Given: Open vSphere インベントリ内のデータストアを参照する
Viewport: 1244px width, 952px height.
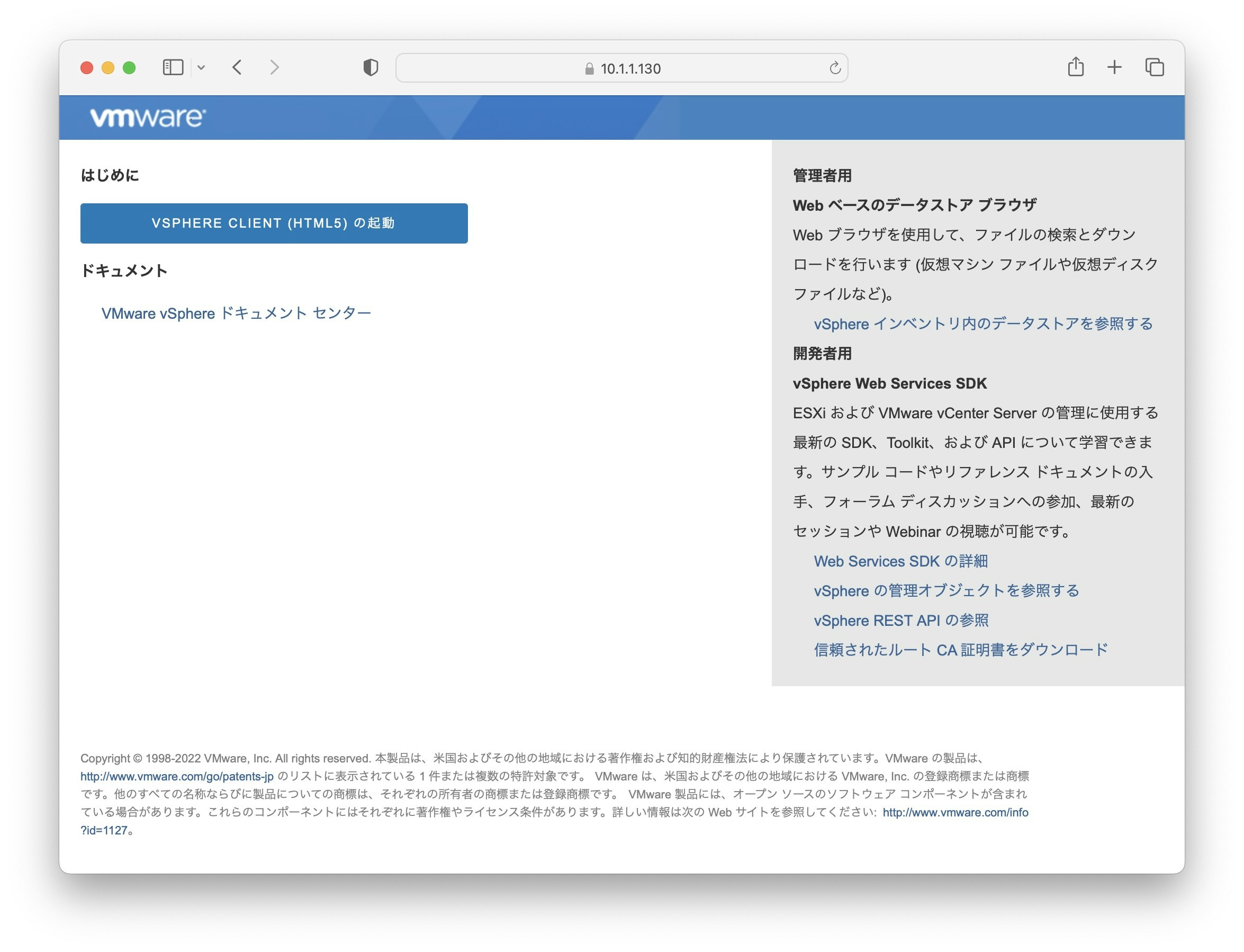Looking at the screenshot, I should click(982, 324).
